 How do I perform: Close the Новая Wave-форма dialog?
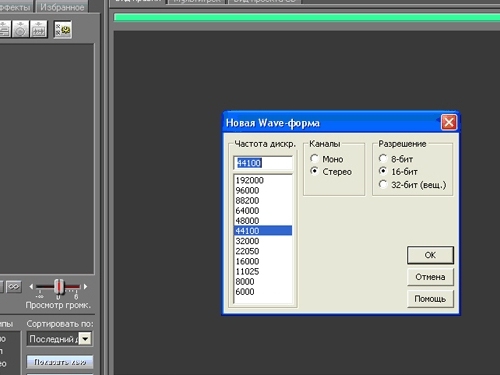point(449,122)
